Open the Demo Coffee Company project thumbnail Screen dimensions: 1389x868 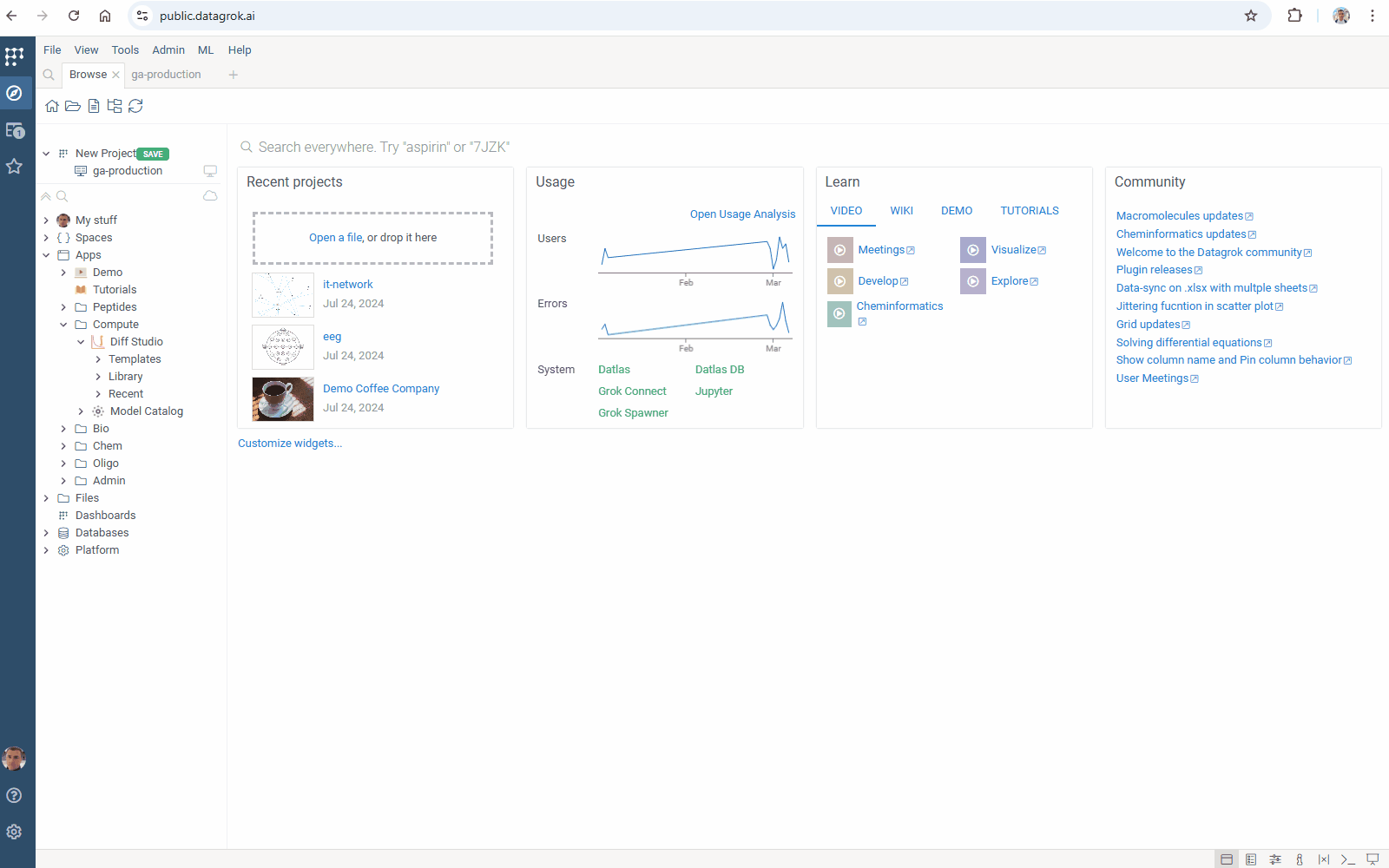(283, 398)
